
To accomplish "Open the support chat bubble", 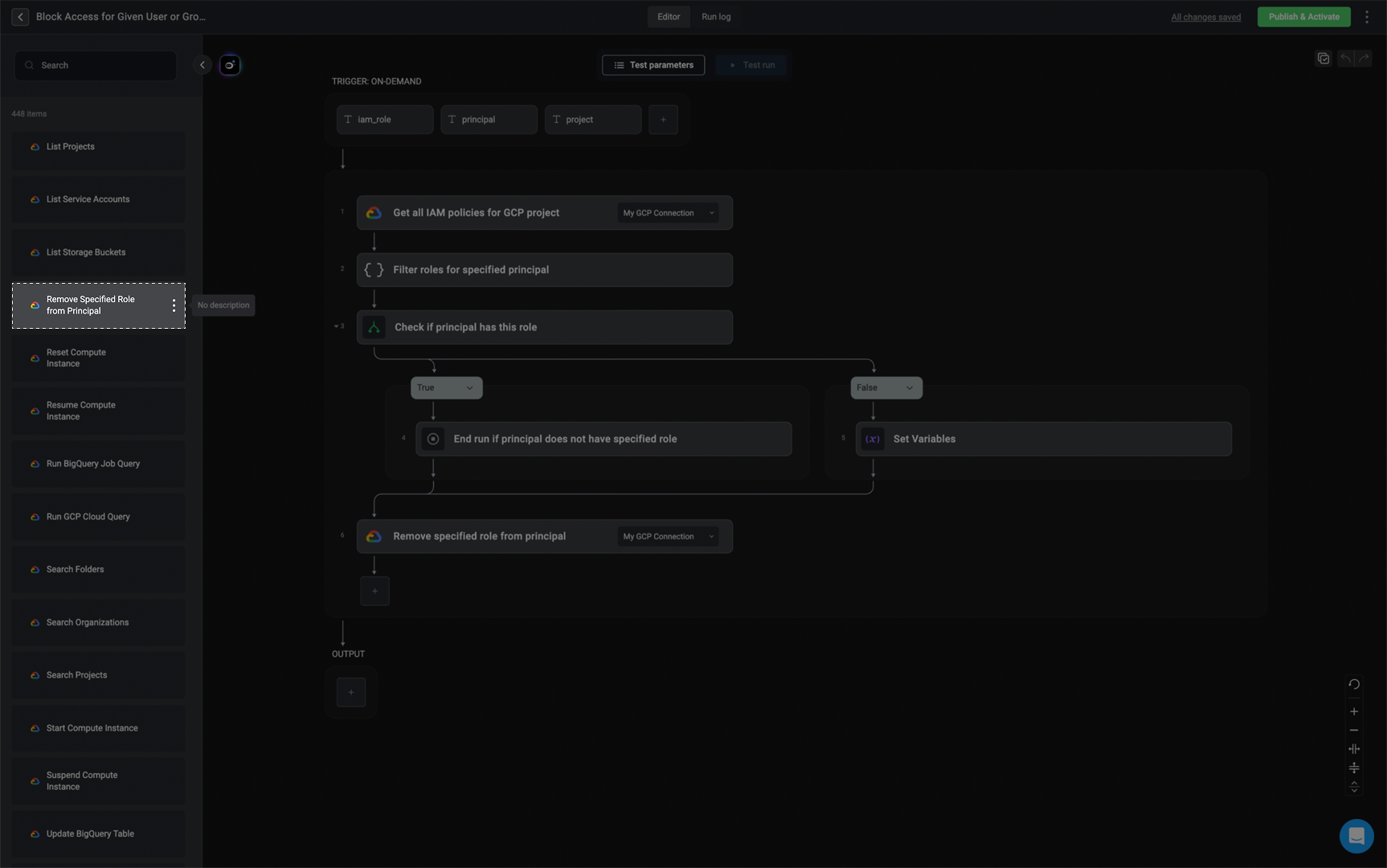I will pyautogui.click(x=1356, y=836).
